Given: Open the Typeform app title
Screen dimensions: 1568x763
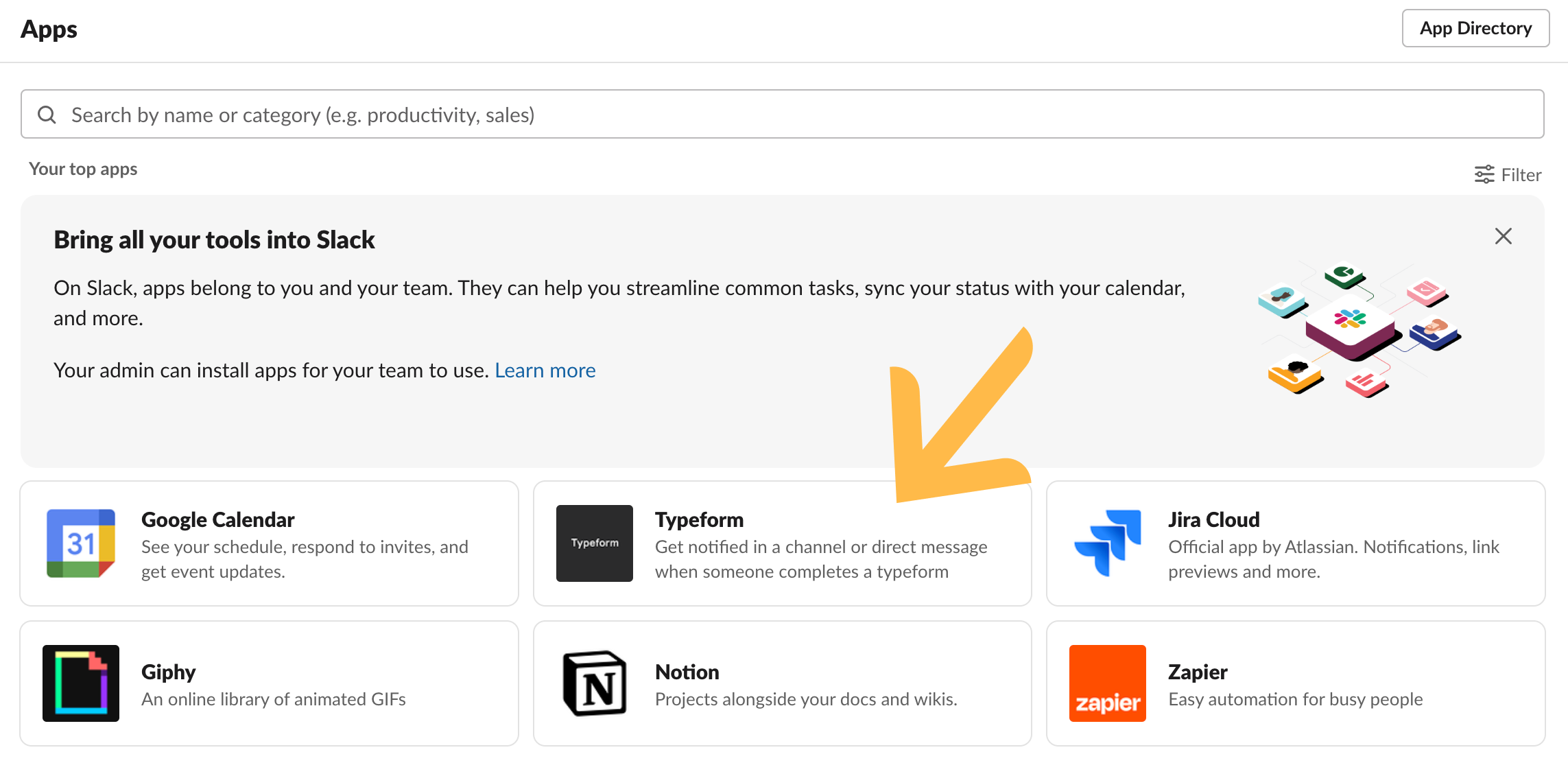Looking at the screenshot, I should [699, 519].
